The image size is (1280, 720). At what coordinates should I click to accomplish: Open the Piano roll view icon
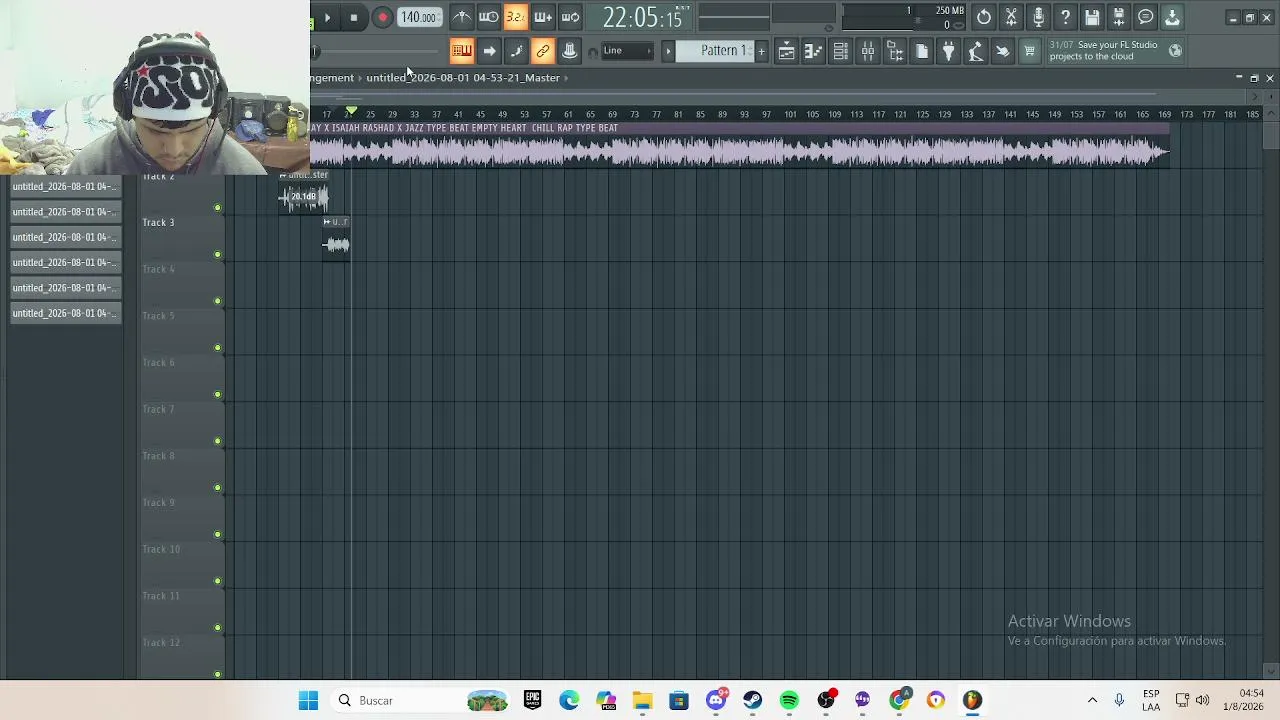pyautogui.click(x=813, y=52)
